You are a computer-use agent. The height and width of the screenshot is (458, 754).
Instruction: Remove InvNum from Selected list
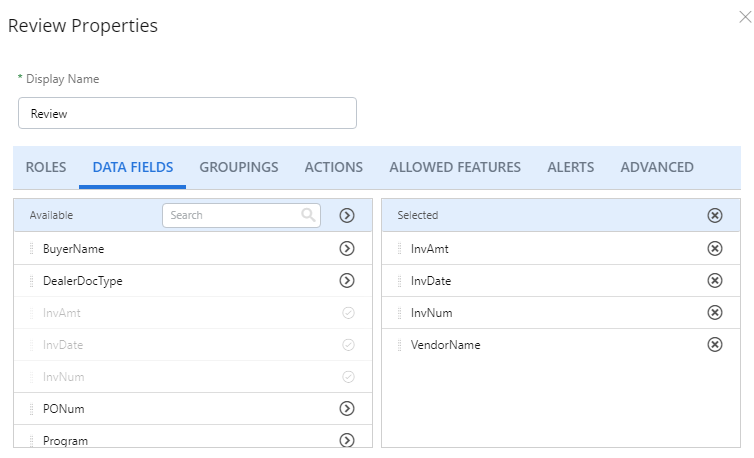point(715,313)
